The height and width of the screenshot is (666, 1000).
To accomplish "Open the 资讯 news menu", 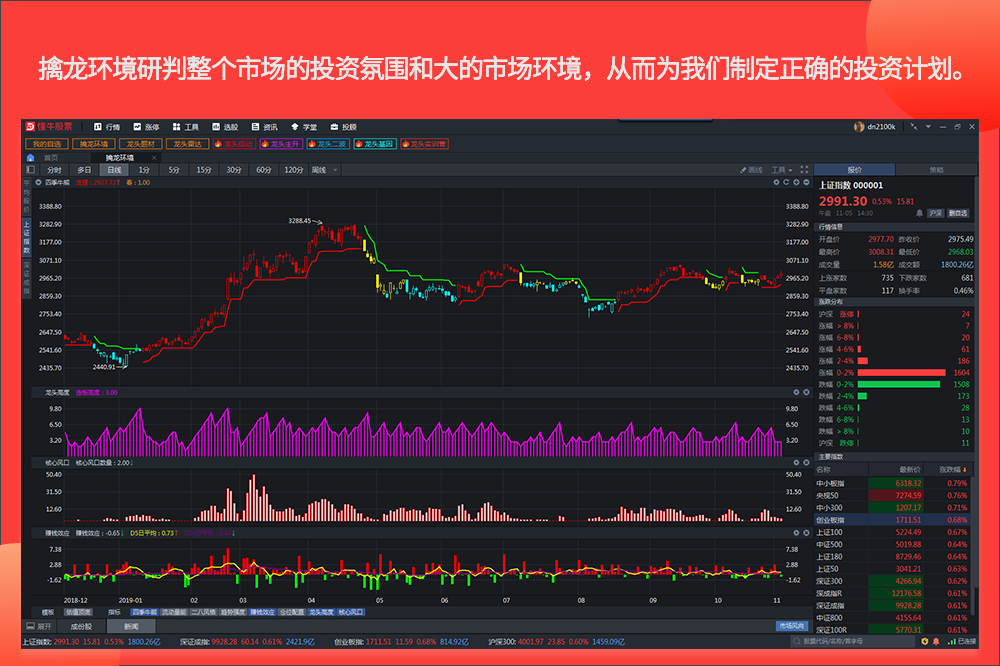I will pos(265,127).
